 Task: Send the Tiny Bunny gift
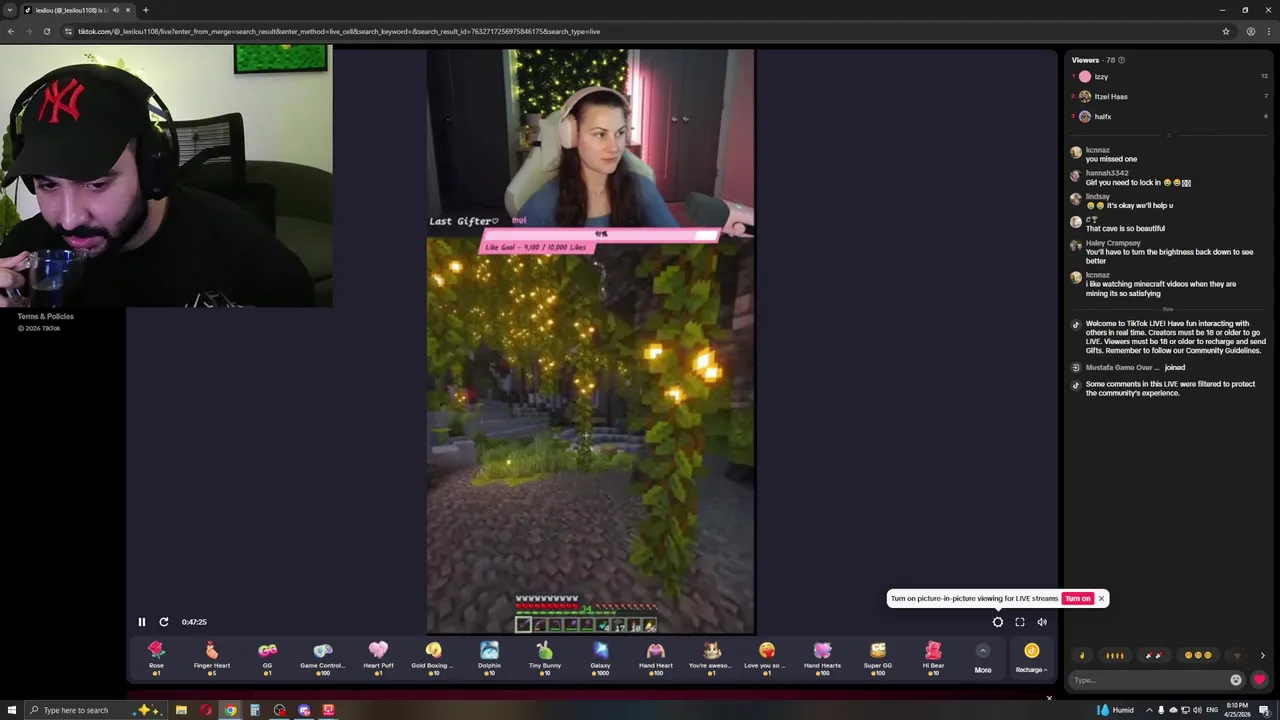click(545, 658)
